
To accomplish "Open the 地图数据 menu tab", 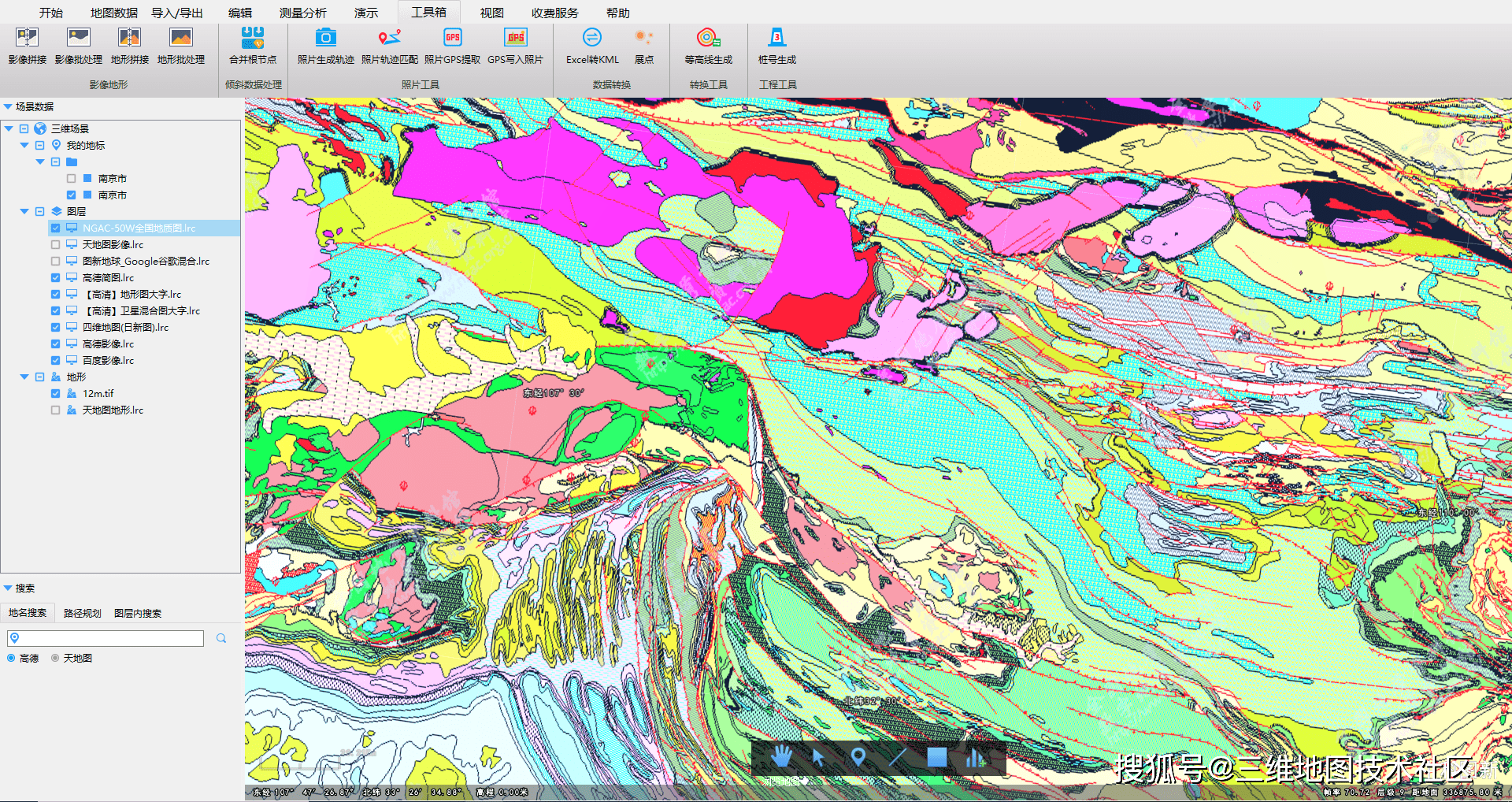I will pyautogui.click(x=114, y=13).
